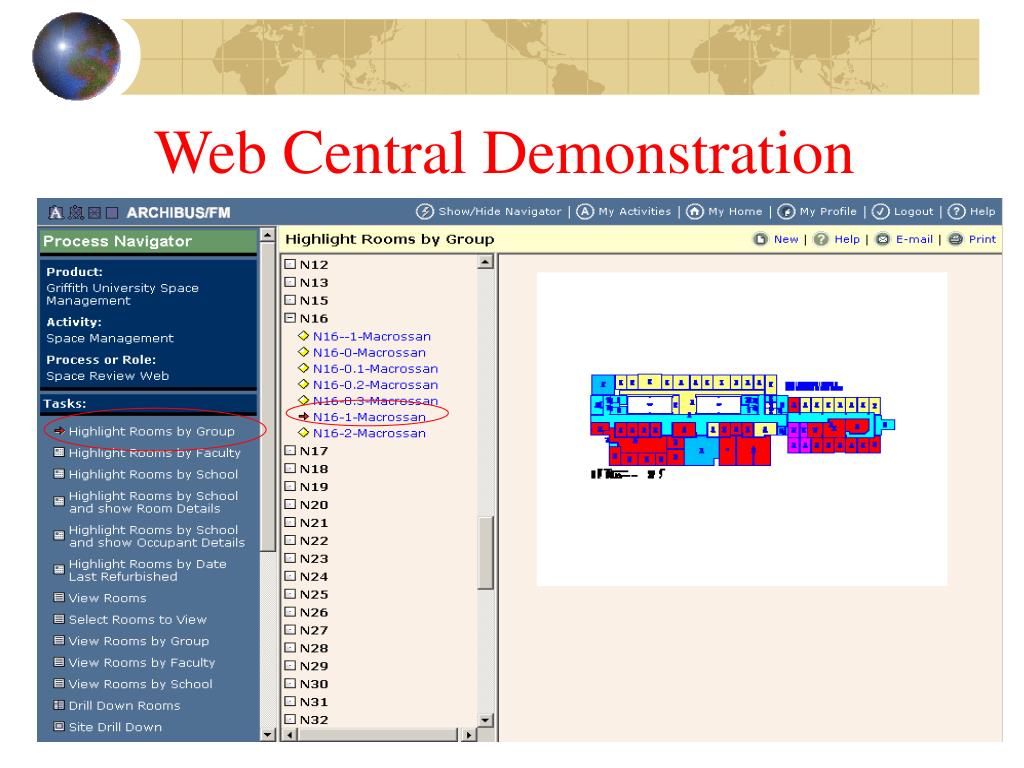Click the My Home house icon

(695, 212)
